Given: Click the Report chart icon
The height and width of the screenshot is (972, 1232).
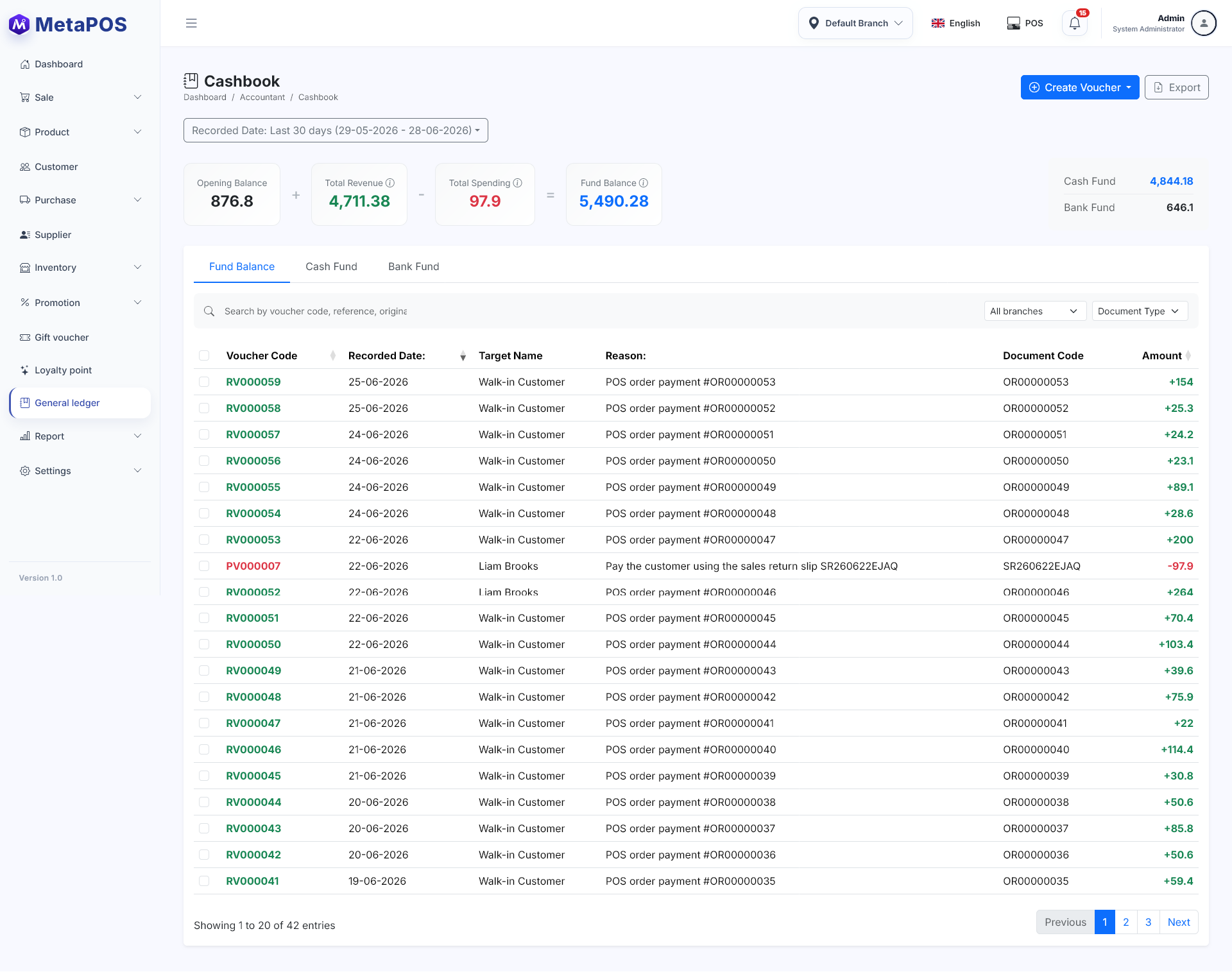Looking at the screenshot, I should [x=25, y=436].
